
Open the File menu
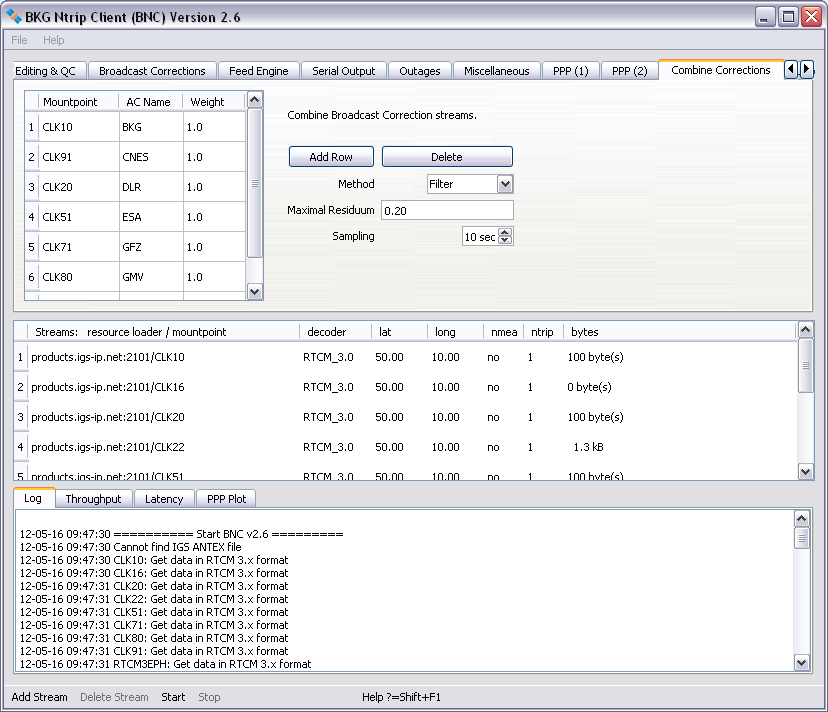19,40
